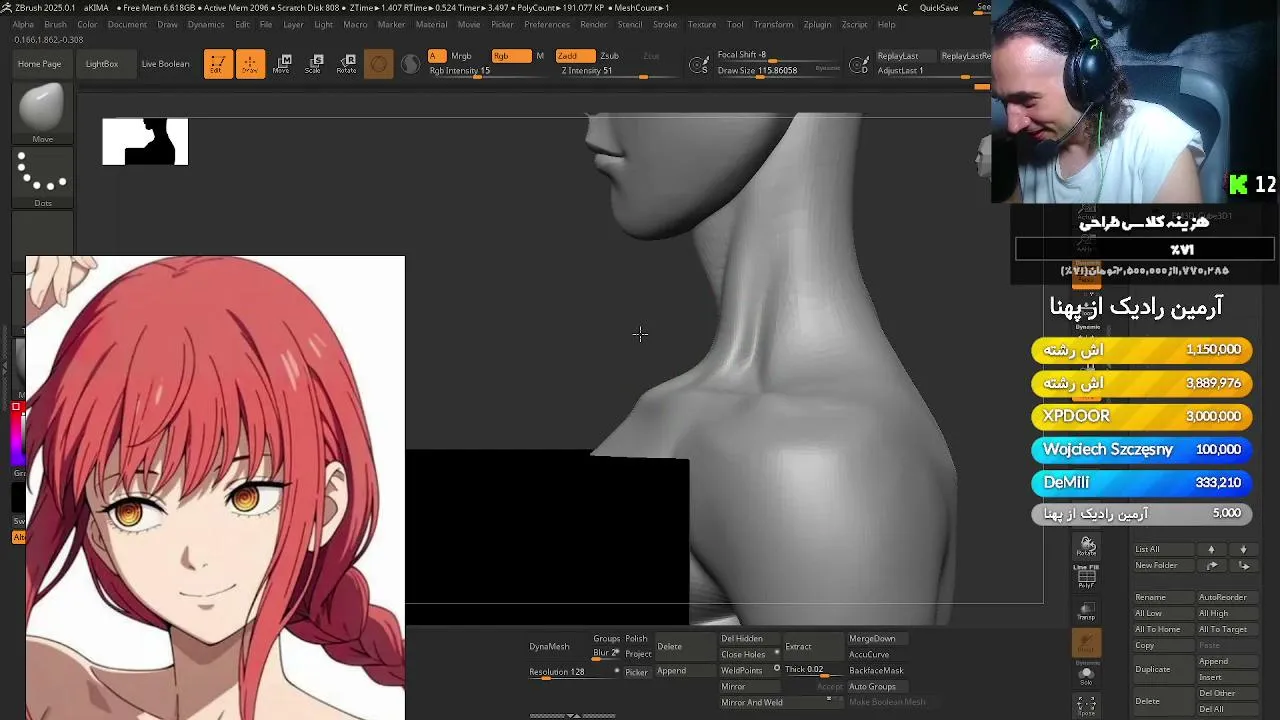Open the Move brush thumbnail
Image resolution: width=1280 pixels, height=720 pixels.
(42, 114)
